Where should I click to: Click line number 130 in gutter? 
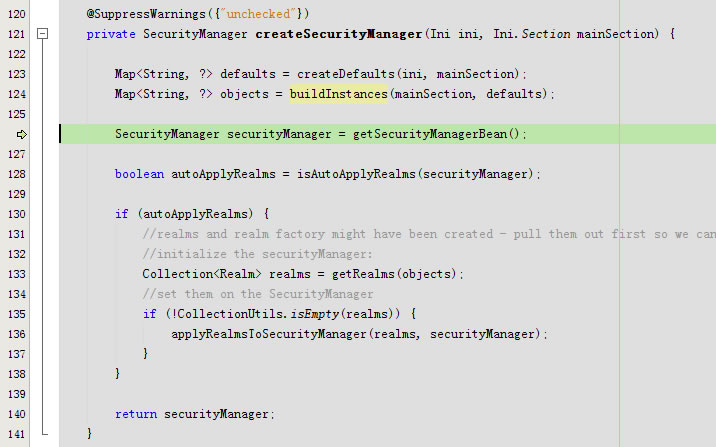17,214
